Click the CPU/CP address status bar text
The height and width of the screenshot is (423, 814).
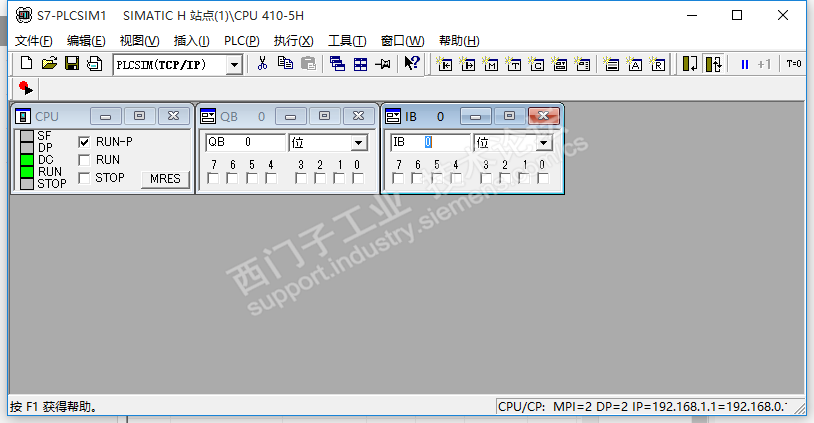pos(642,406)
